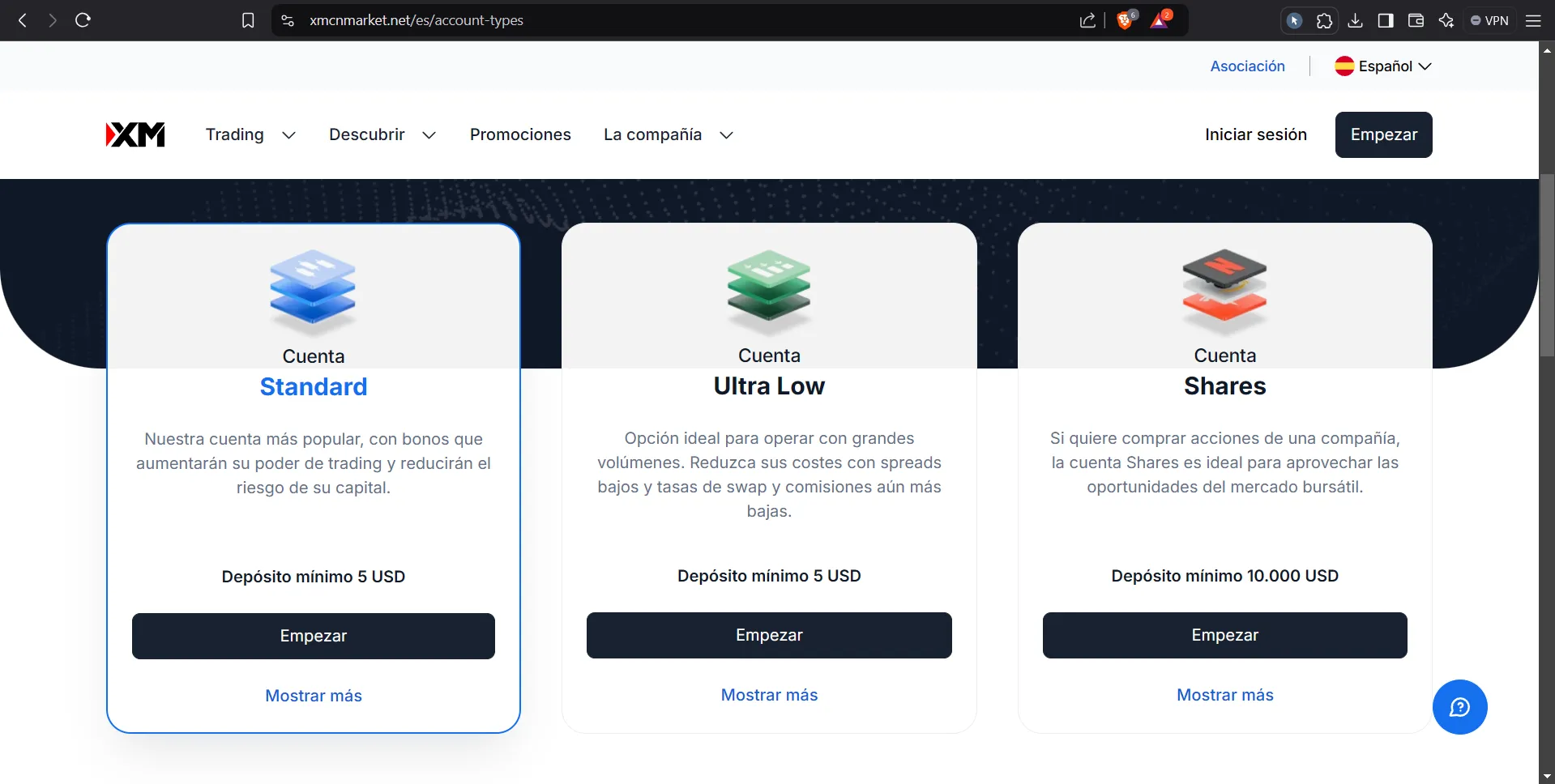
Task: Open Brave Shields panel
Action: (1126, 20)
